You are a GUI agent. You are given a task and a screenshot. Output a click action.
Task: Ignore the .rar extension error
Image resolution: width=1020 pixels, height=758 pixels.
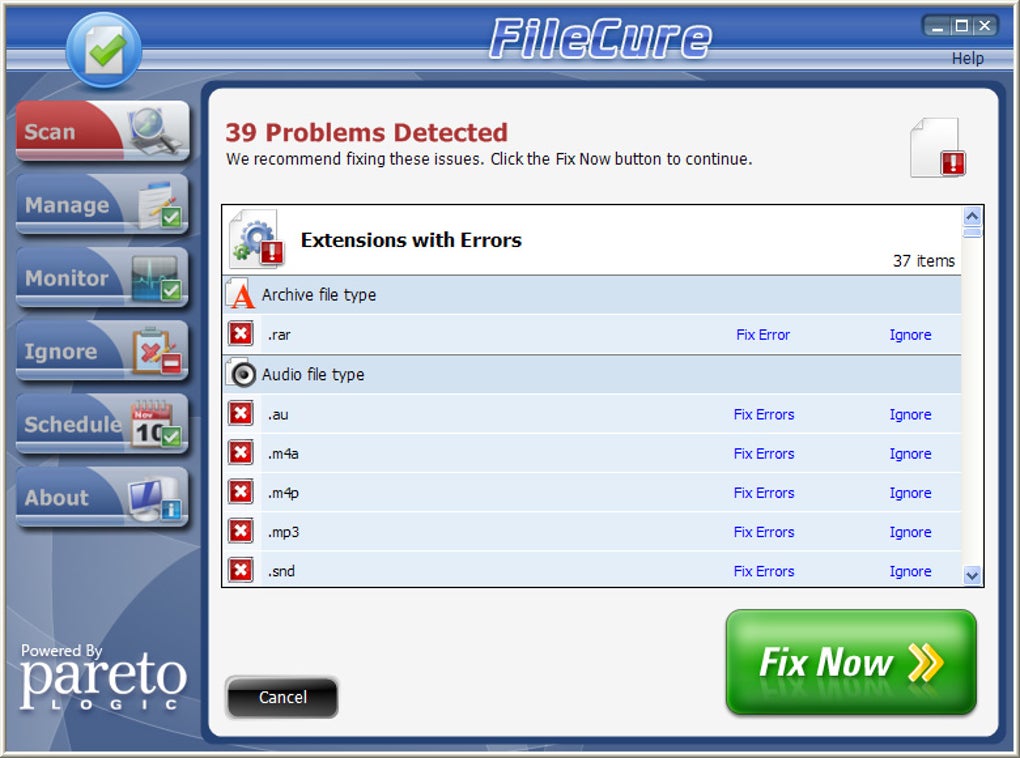pos(910,335)
